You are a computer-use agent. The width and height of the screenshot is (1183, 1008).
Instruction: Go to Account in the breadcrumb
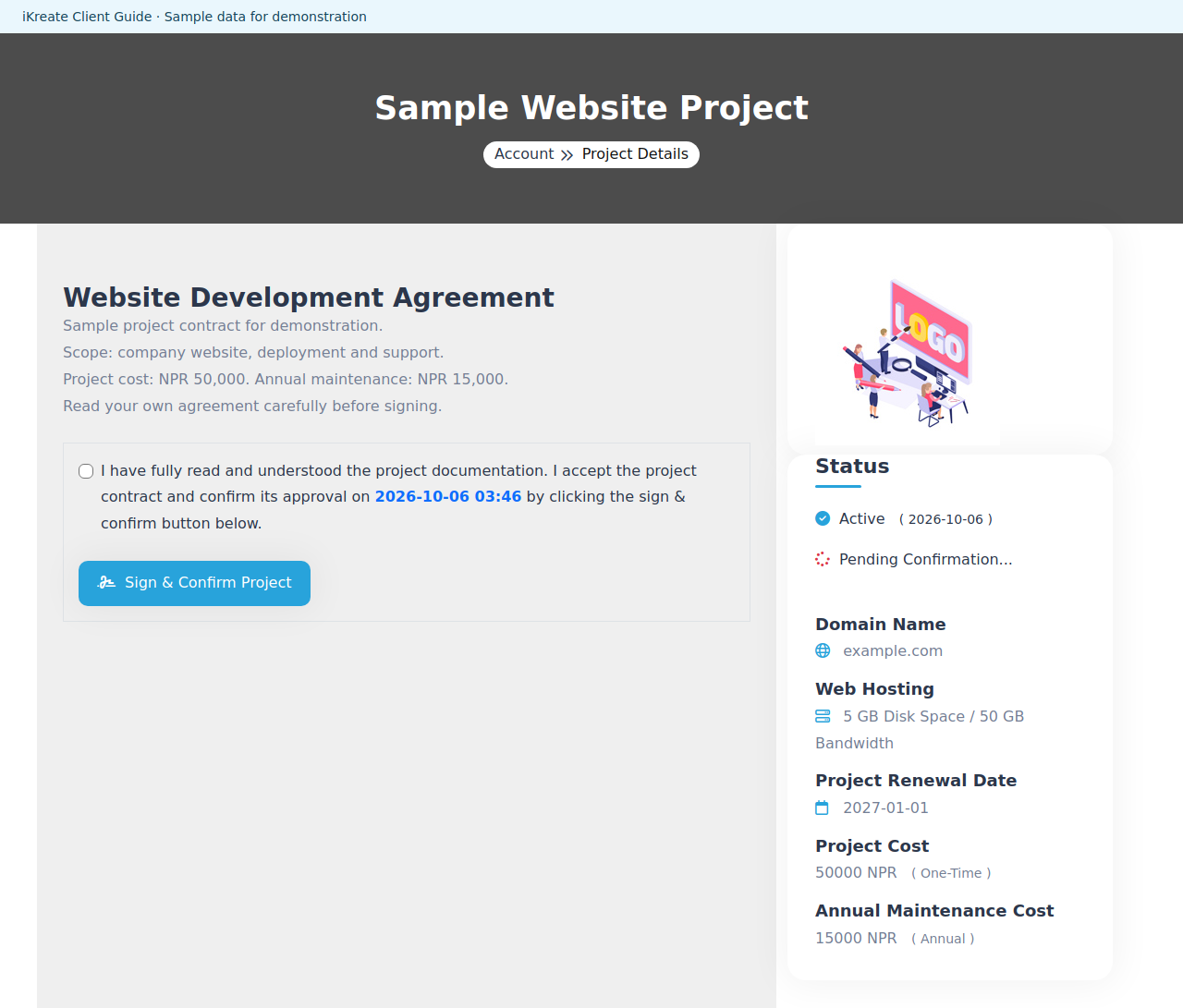(524, 154)
